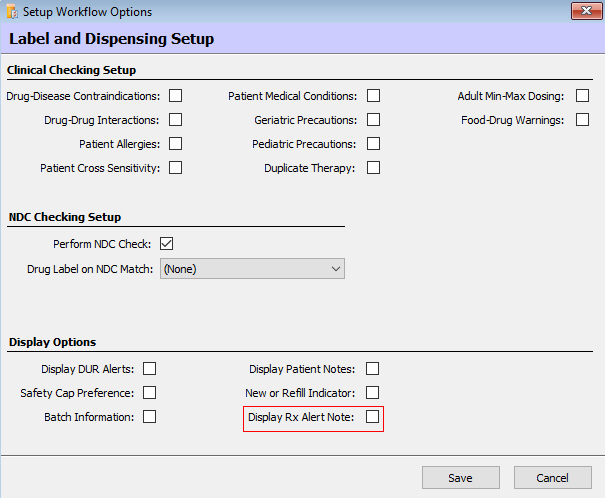Enable Adult Min-Max Dosing check
Screen dimensions: 605x498
pyautogui.click(x=581, y=96)
